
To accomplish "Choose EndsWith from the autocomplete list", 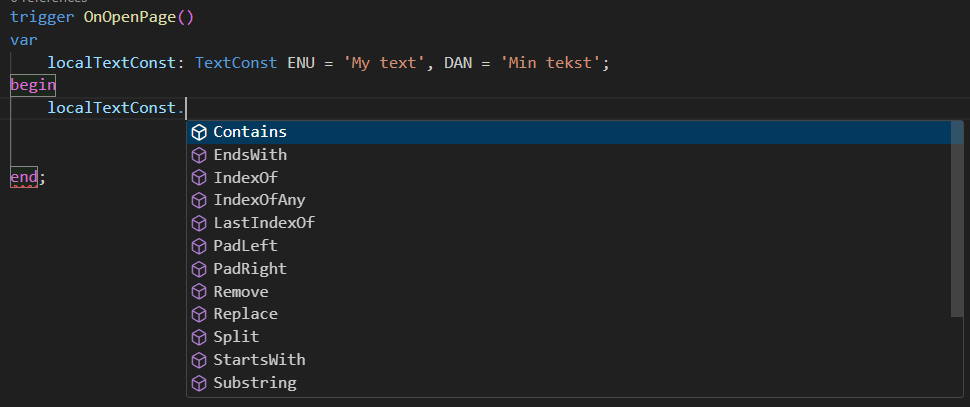I will click(x=250, y=155).
